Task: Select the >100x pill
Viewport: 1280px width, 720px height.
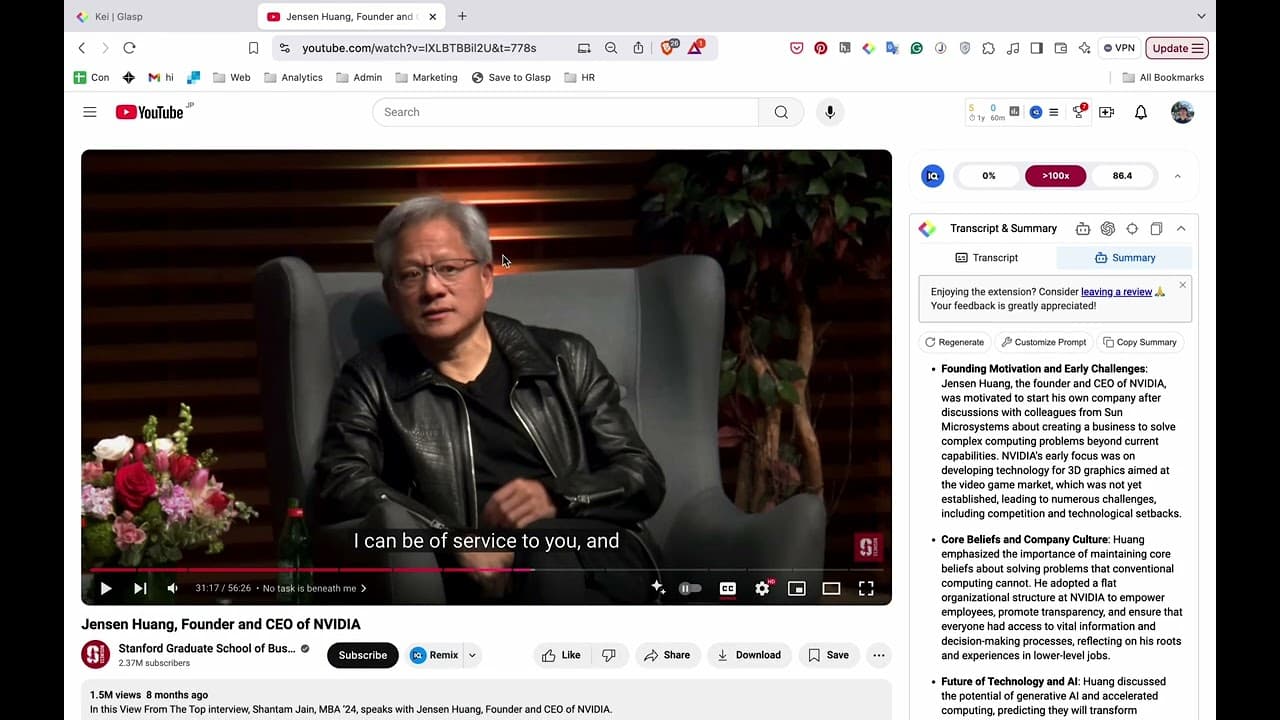Action: point(1055,176)
